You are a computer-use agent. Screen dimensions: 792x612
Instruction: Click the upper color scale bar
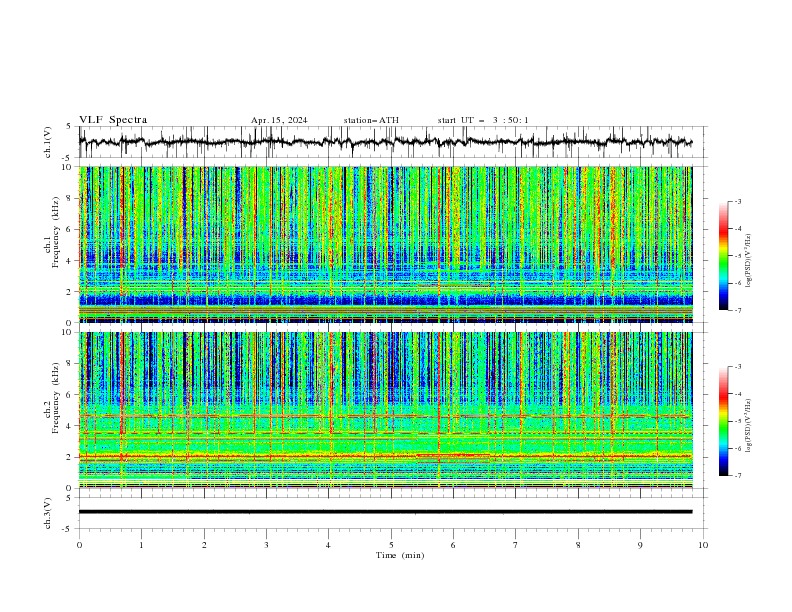point(724,256)
